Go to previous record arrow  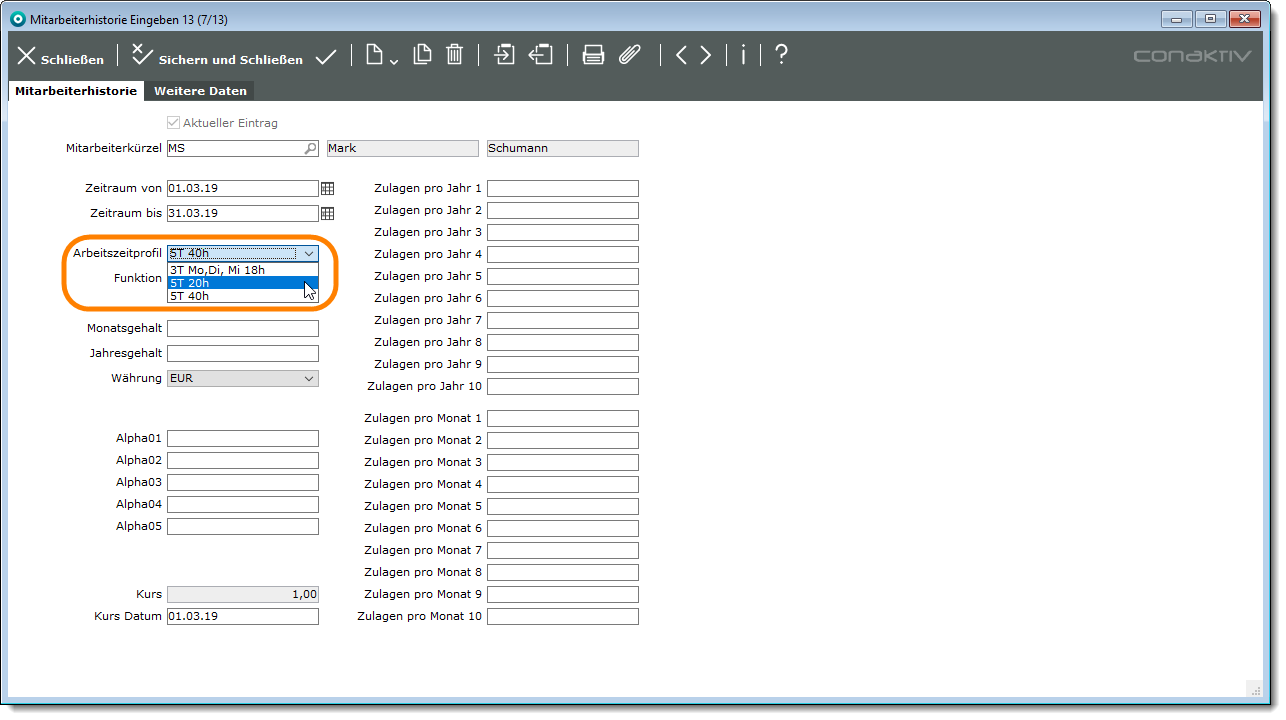[x=682, y=55]
